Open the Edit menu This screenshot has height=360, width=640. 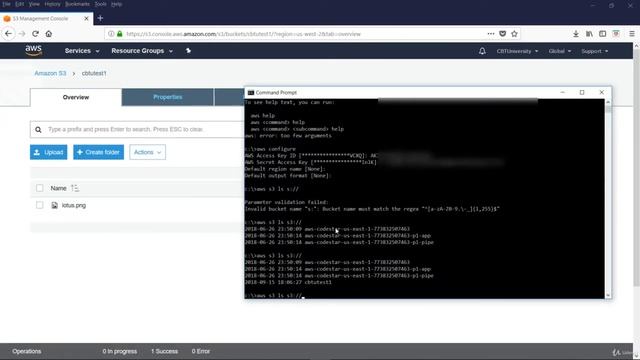point(20,4)
